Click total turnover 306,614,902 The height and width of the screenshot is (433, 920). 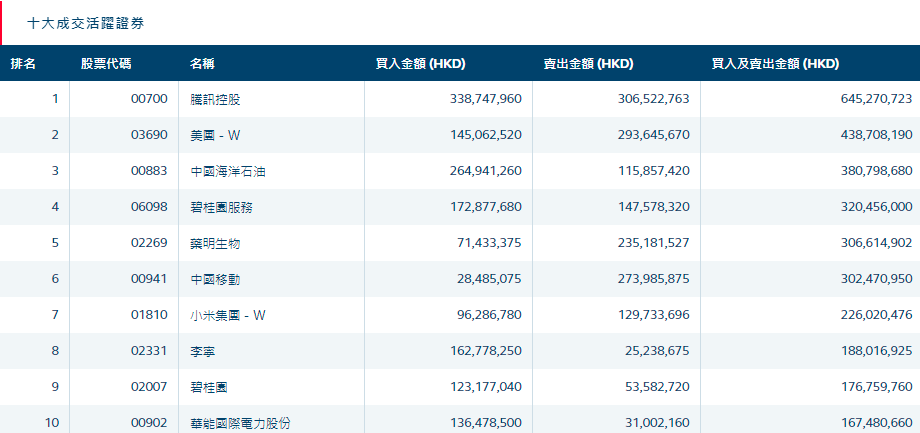[877, 242]
